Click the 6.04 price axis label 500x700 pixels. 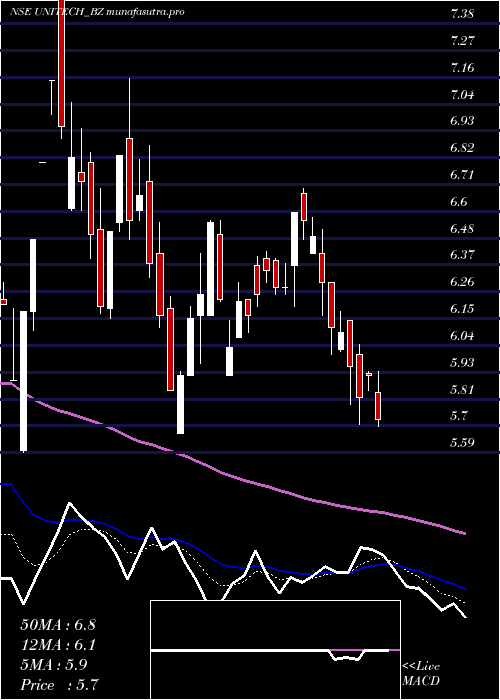pyautogui.click(x=462, y=336)
